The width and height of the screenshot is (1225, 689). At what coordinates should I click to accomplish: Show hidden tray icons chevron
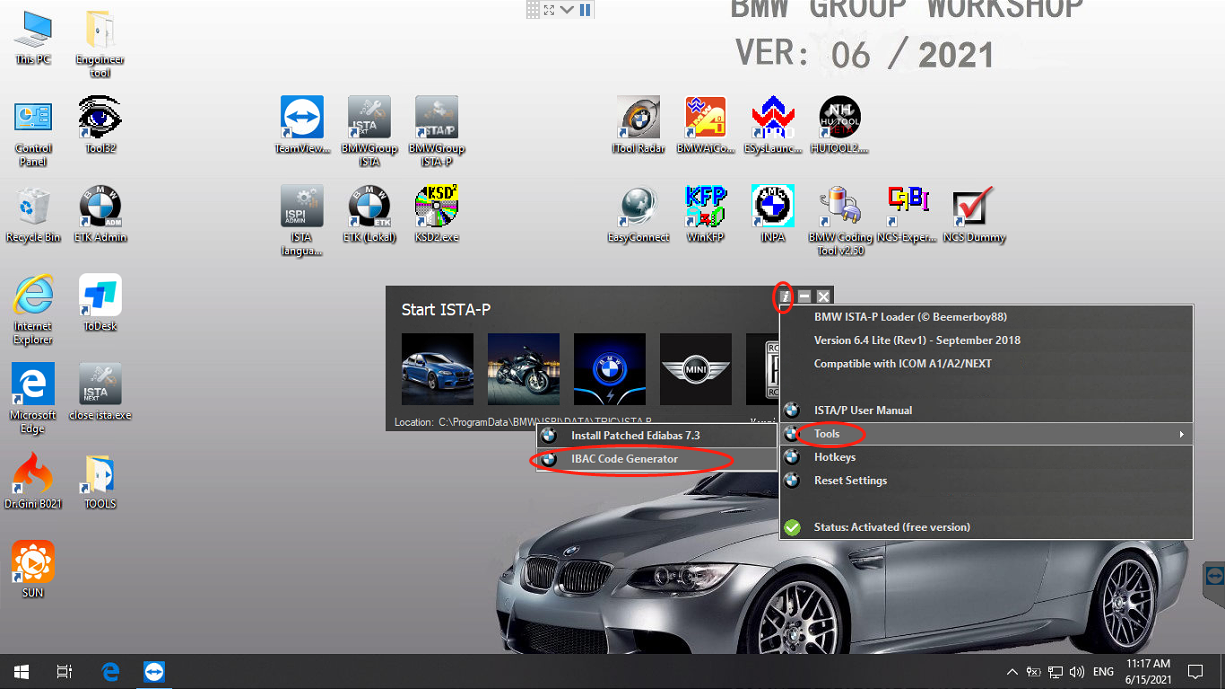[1012, 672]
